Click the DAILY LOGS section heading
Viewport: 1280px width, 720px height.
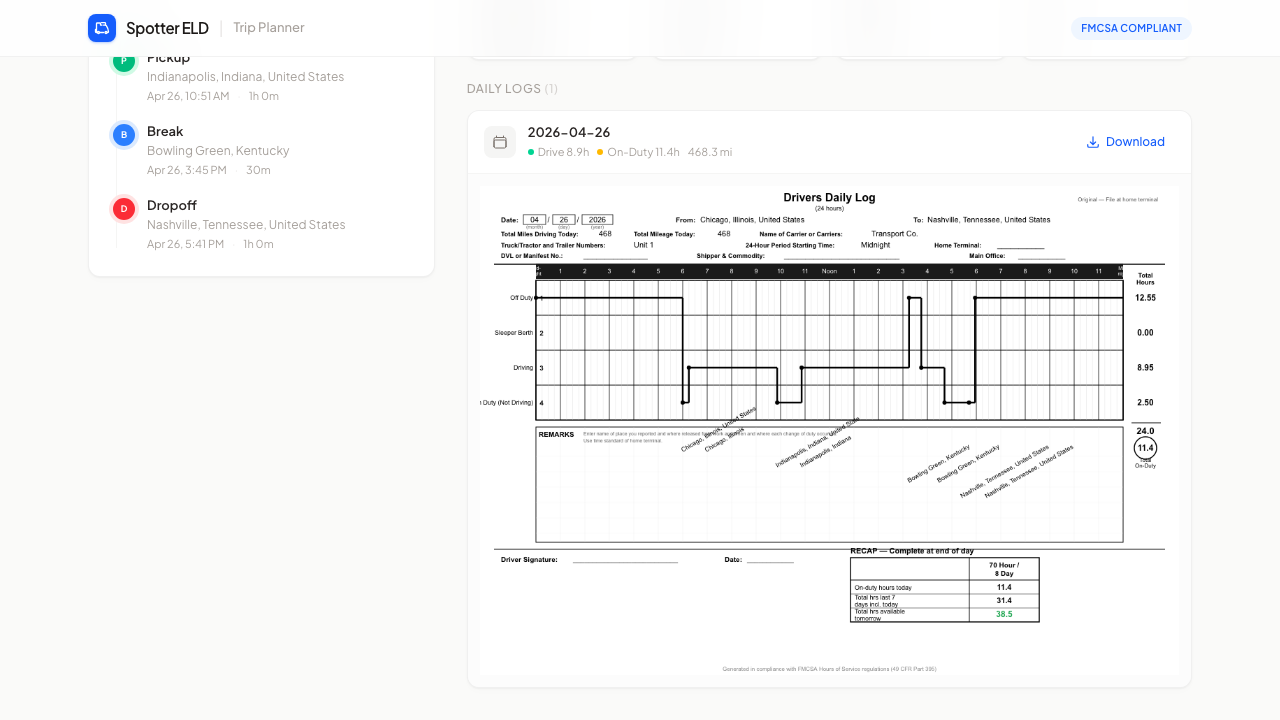point(512,89)
